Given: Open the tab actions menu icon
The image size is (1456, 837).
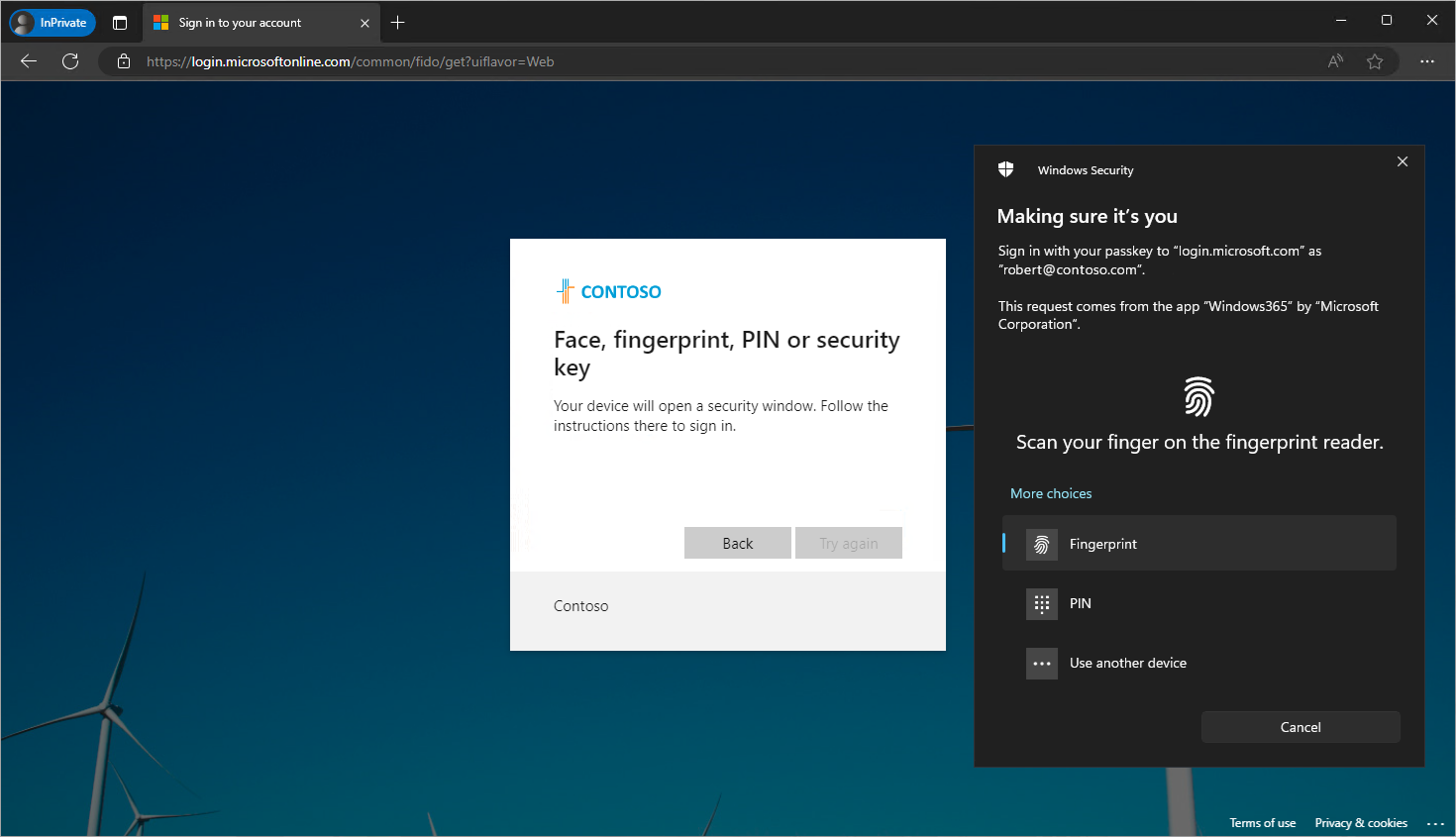Looking at the screenshot, I should pyautogui.click(x=120, y=22).
